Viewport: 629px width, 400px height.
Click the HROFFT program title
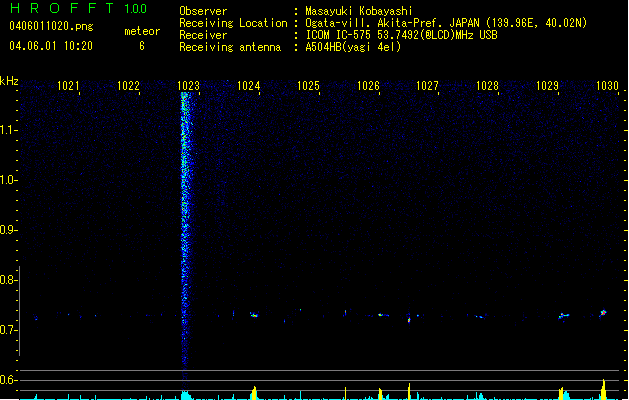coord(62,8)
